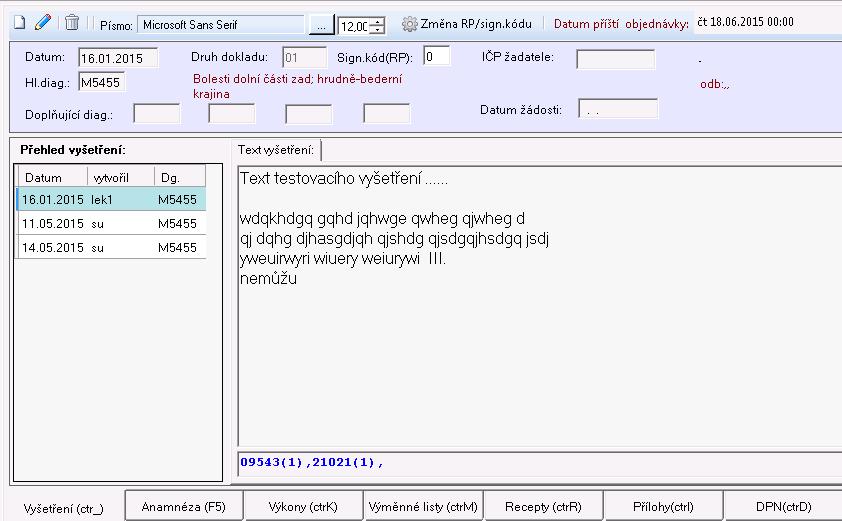Select the examination row dated 11.05.2015
The image size is (842, 521).
click(x=111, y=223)
